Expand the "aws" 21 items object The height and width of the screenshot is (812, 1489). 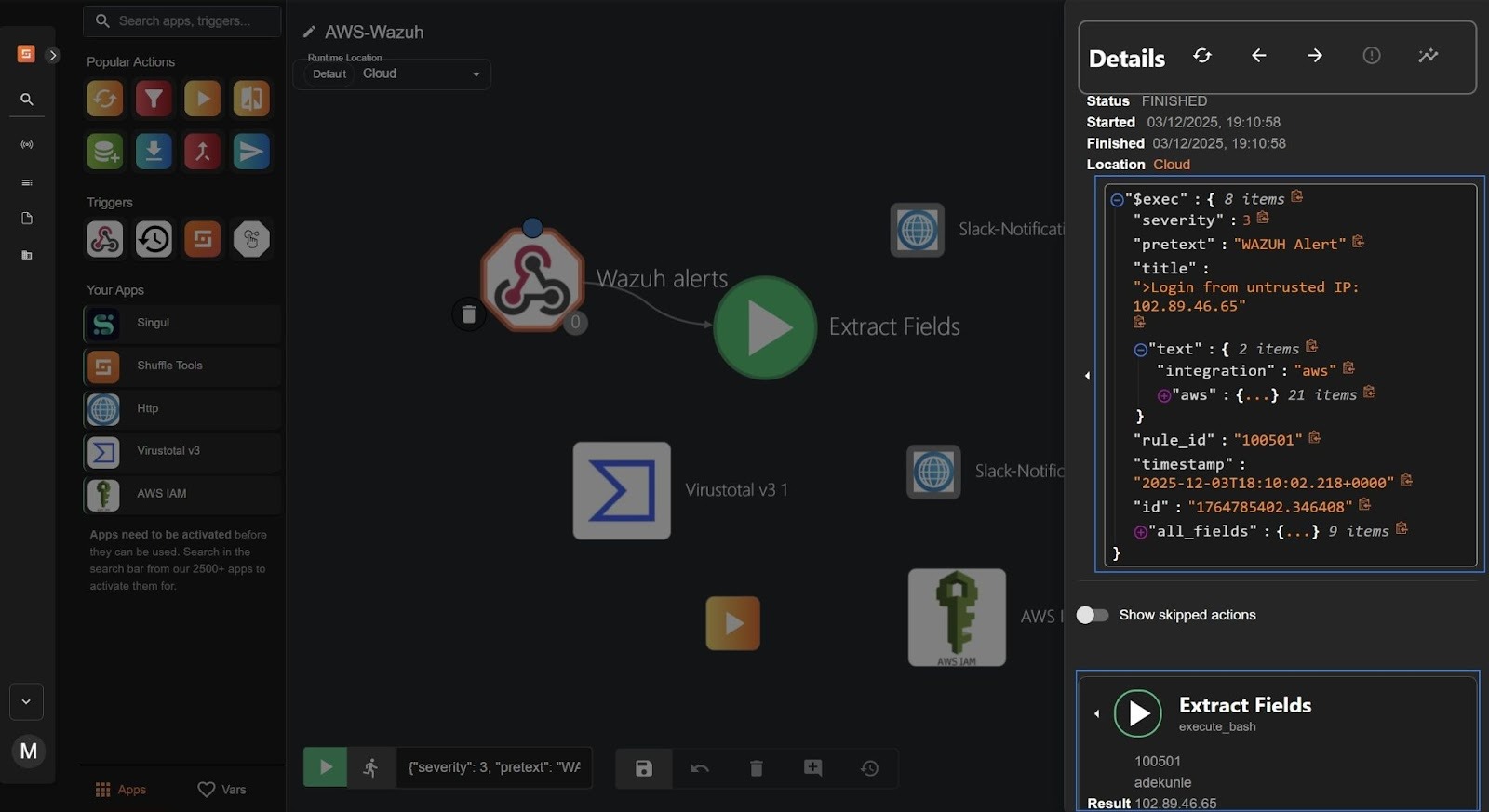pos(1163,395)
